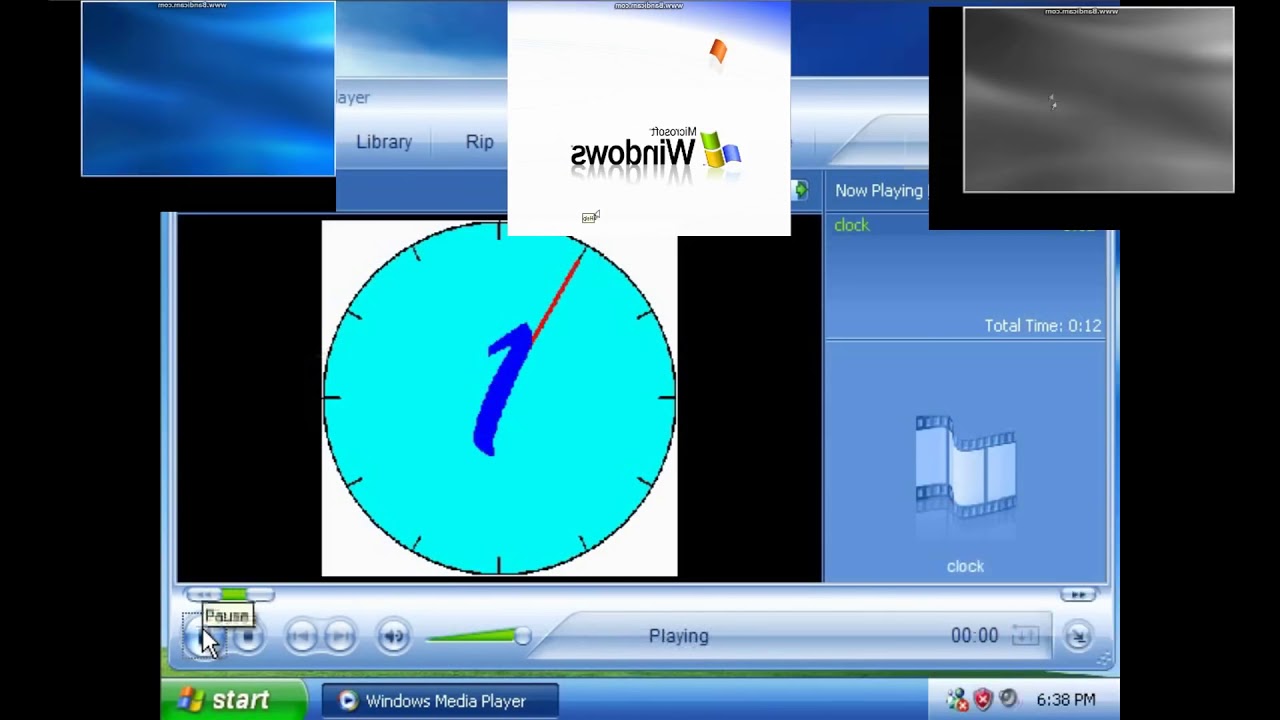Click the greyscale video overlay thumbnail
The height and width of the screenshot is (720, 1280).
click(1099, 100)
